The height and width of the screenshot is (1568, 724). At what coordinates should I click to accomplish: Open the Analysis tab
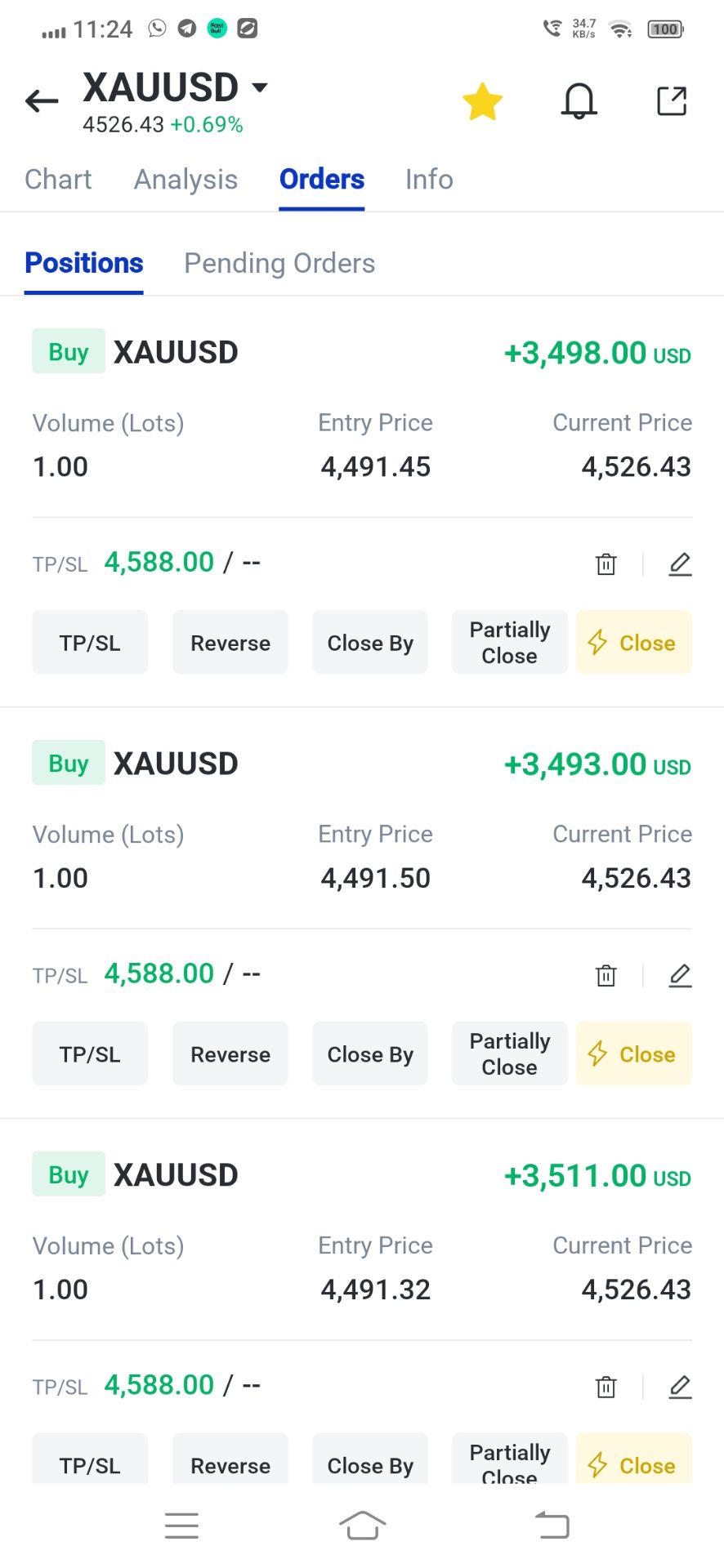[x=185, y=180]
